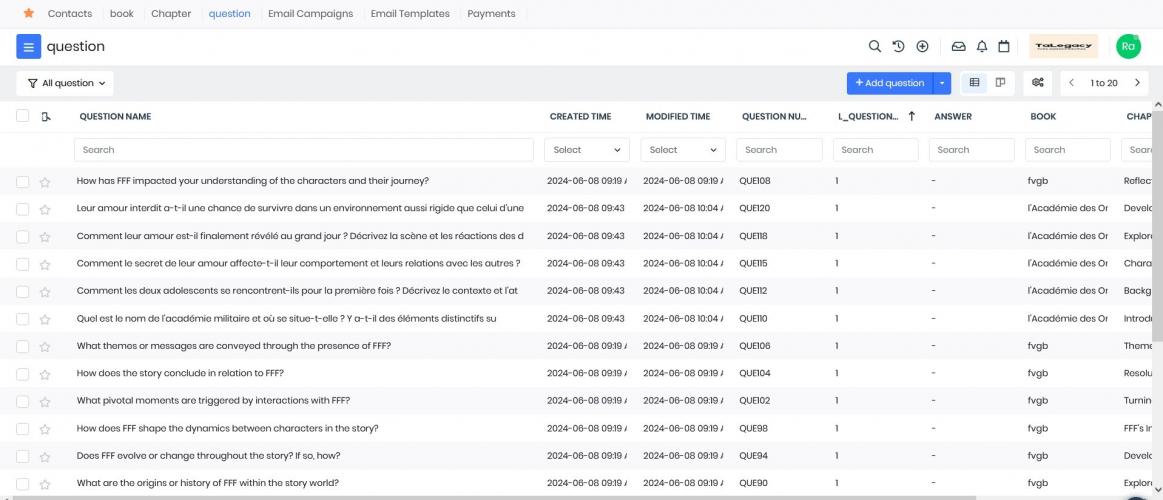Open Modified Time Select dropdown
This screenshot has width=1163, height=500.
(x=683, y=150)
